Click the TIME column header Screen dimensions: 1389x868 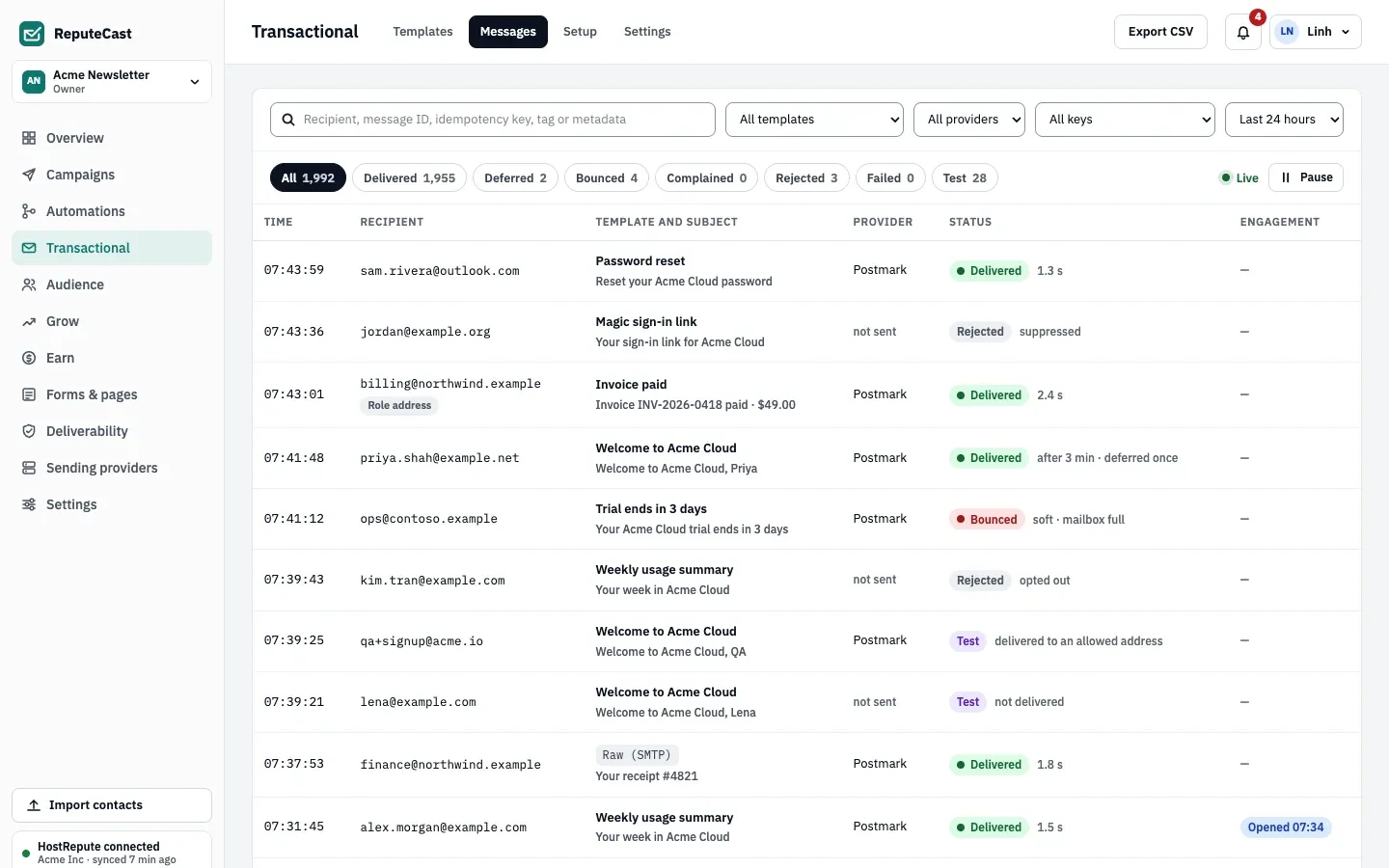[x=279, y=222]
